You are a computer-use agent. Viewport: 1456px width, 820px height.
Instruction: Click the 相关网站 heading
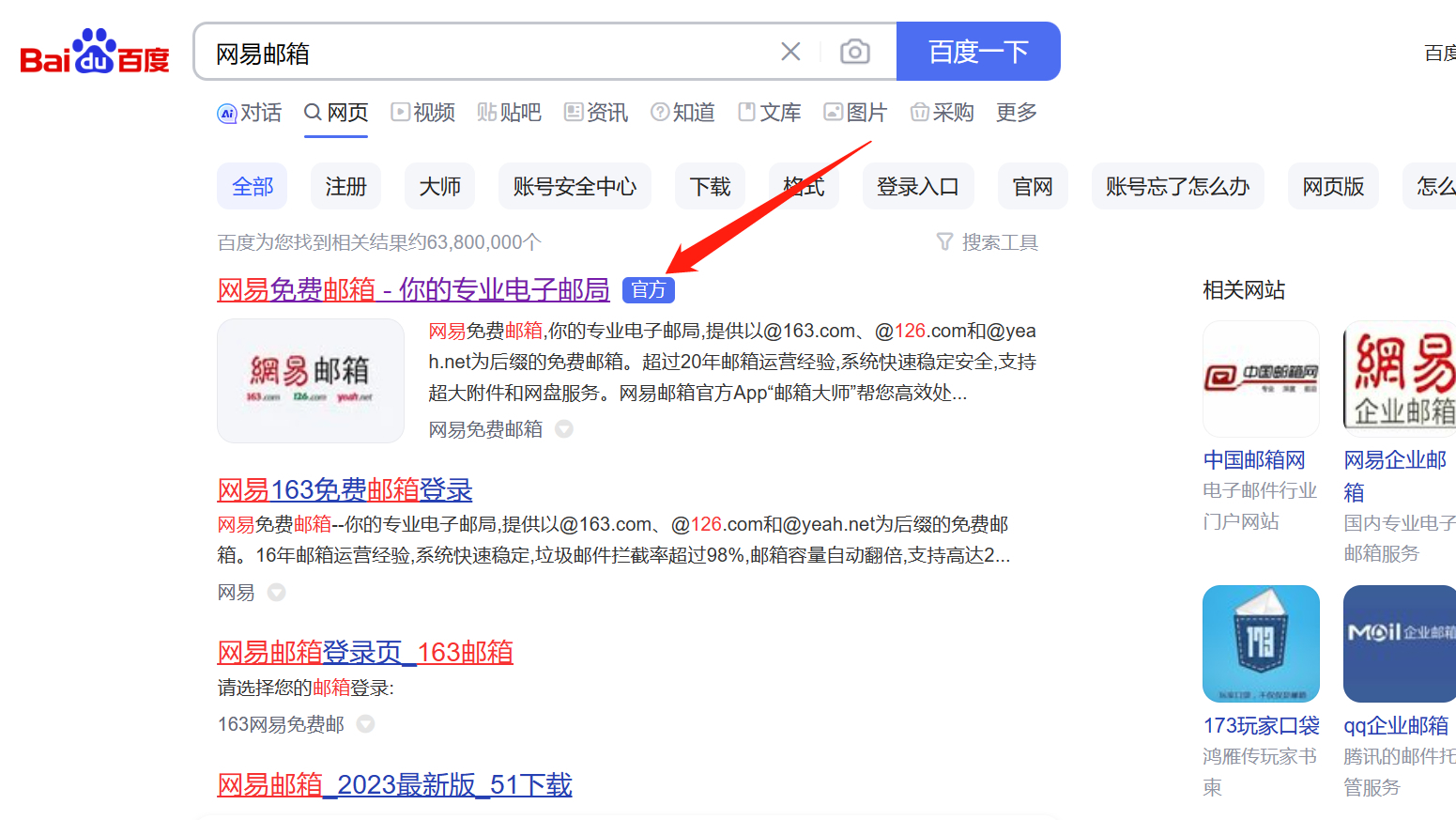tap(1244, 290)
